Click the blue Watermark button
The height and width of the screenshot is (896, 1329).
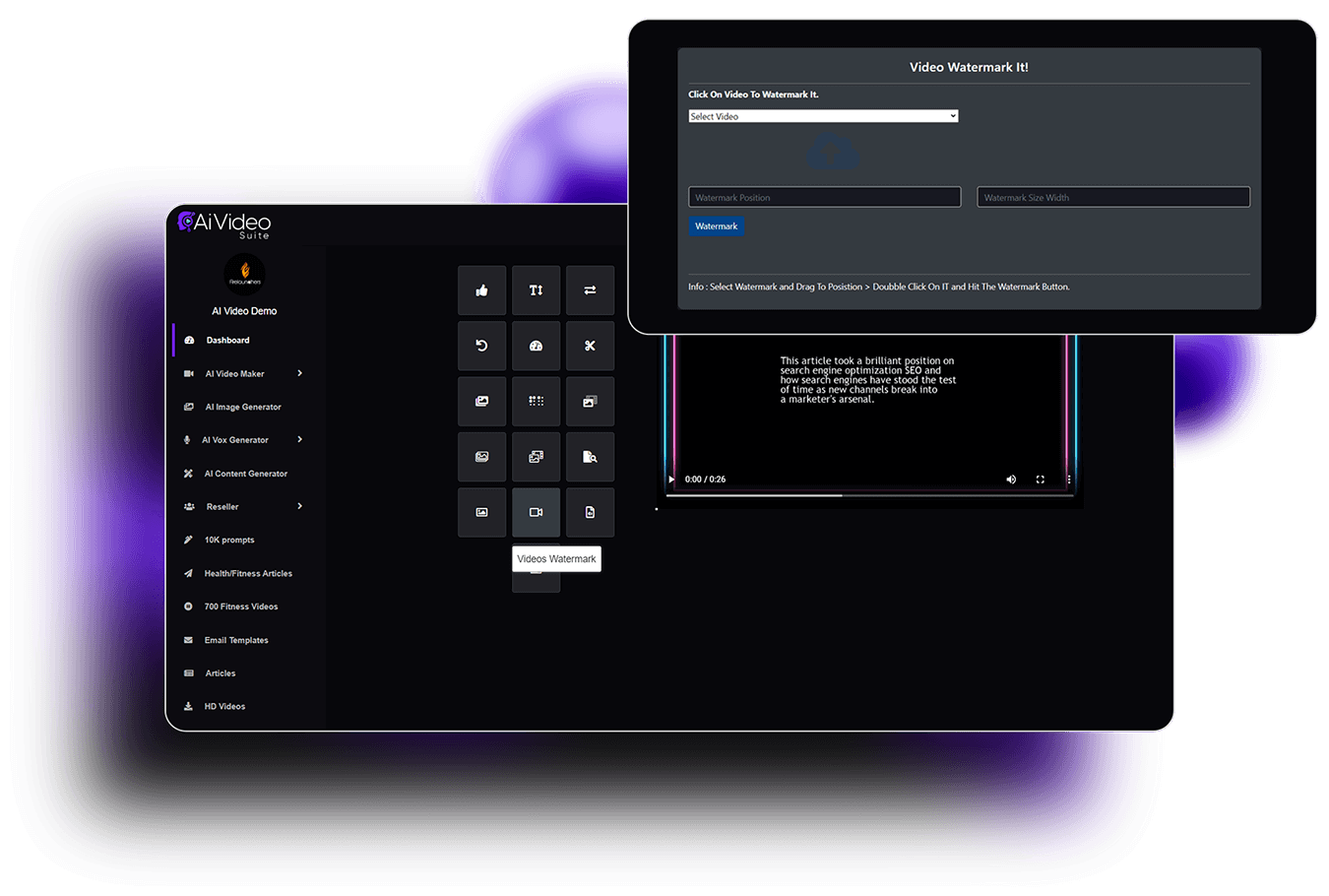coord(716,226)
